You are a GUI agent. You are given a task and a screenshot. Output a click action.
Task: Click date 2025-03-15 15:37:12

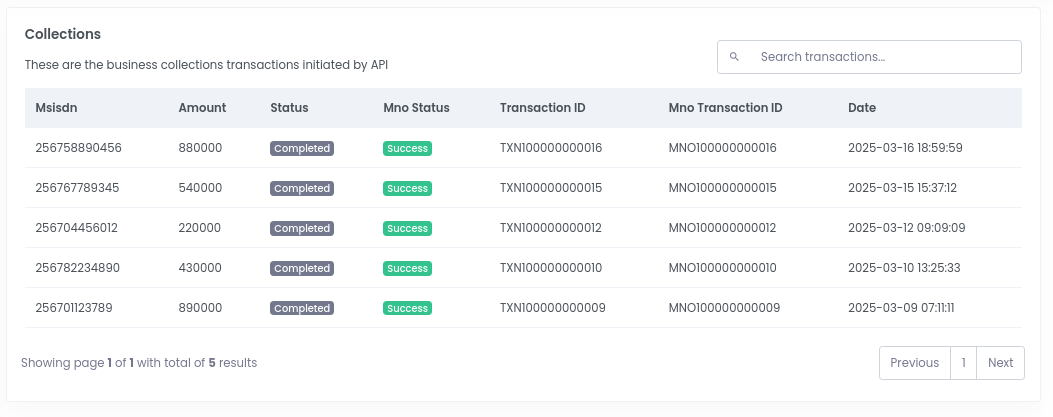click(903, 188)
